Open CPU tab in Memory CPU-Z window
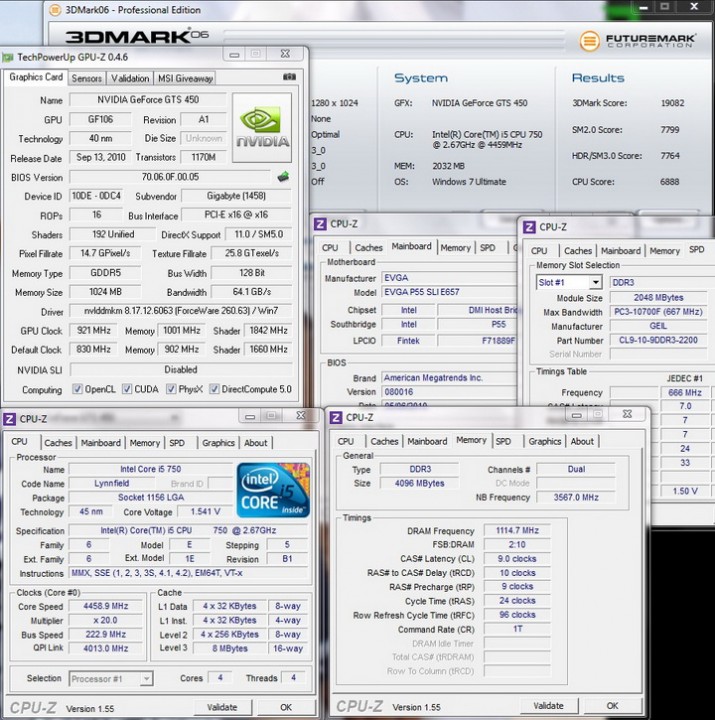The width and height of the screenshot is (715, 720). pyautogui.click(x=345, y=441)
